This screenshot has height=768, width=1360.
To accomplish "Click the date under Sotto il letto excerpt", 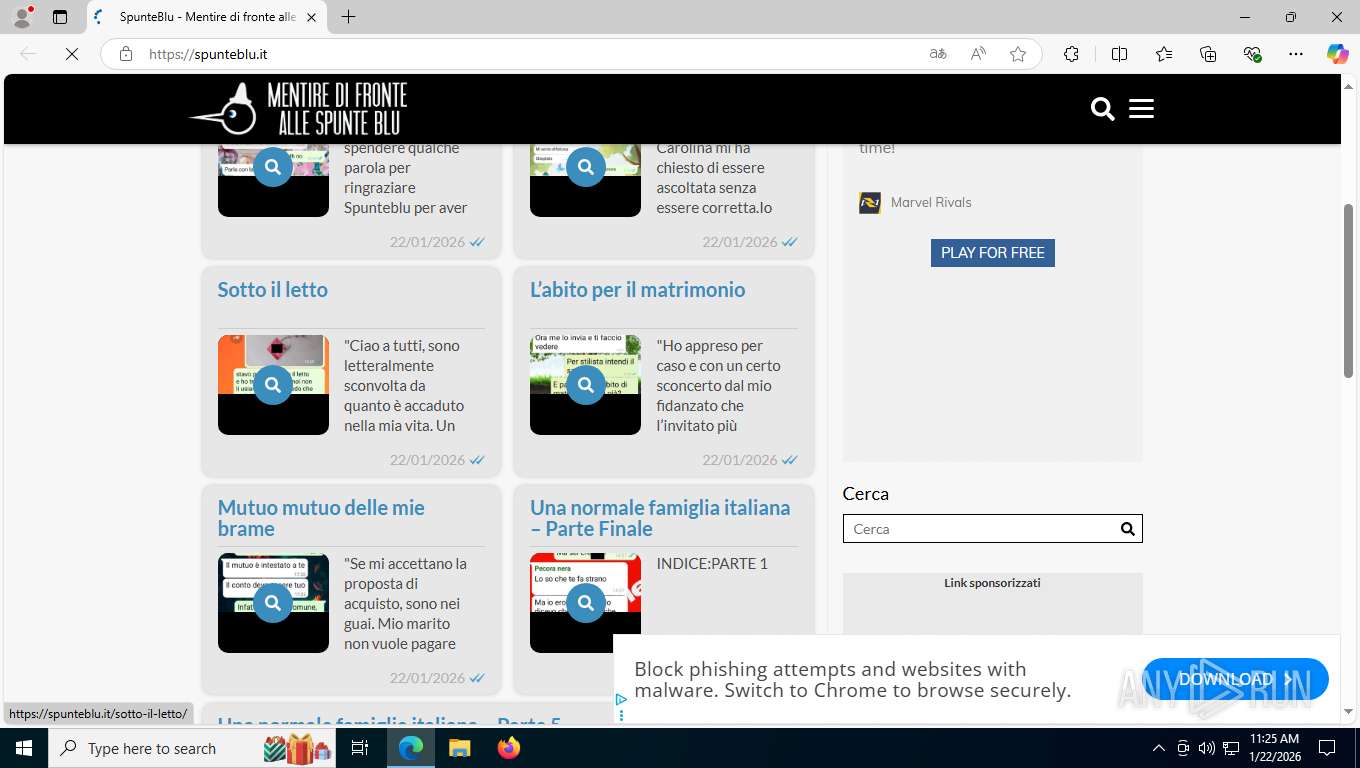I will click(427, 460).
